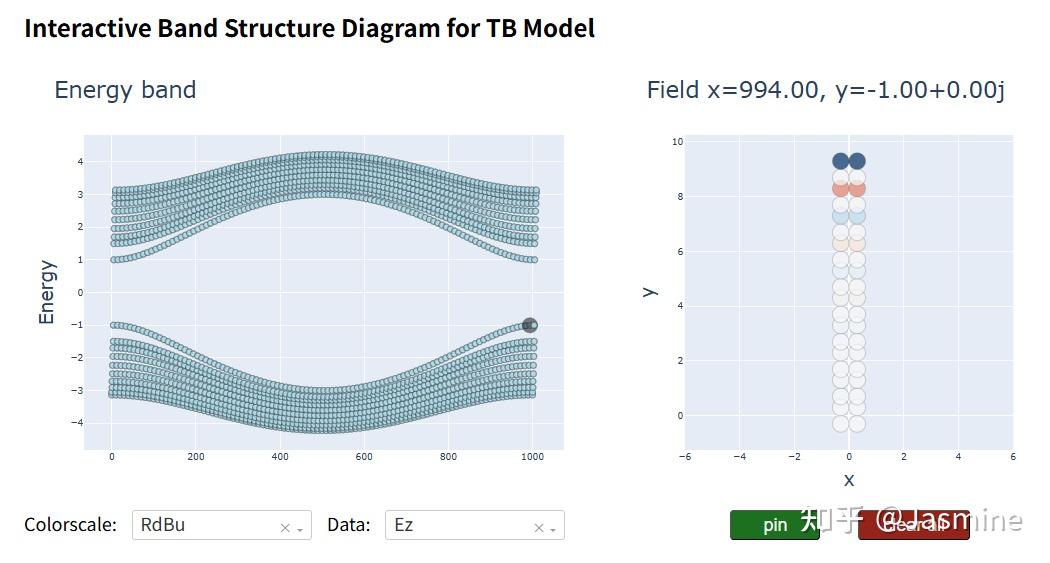This screenshot has width=1050, height=563.
Task: Expand the Colorscale dropdown arrow
Action: pyautogui.click(x=300, y=528)
